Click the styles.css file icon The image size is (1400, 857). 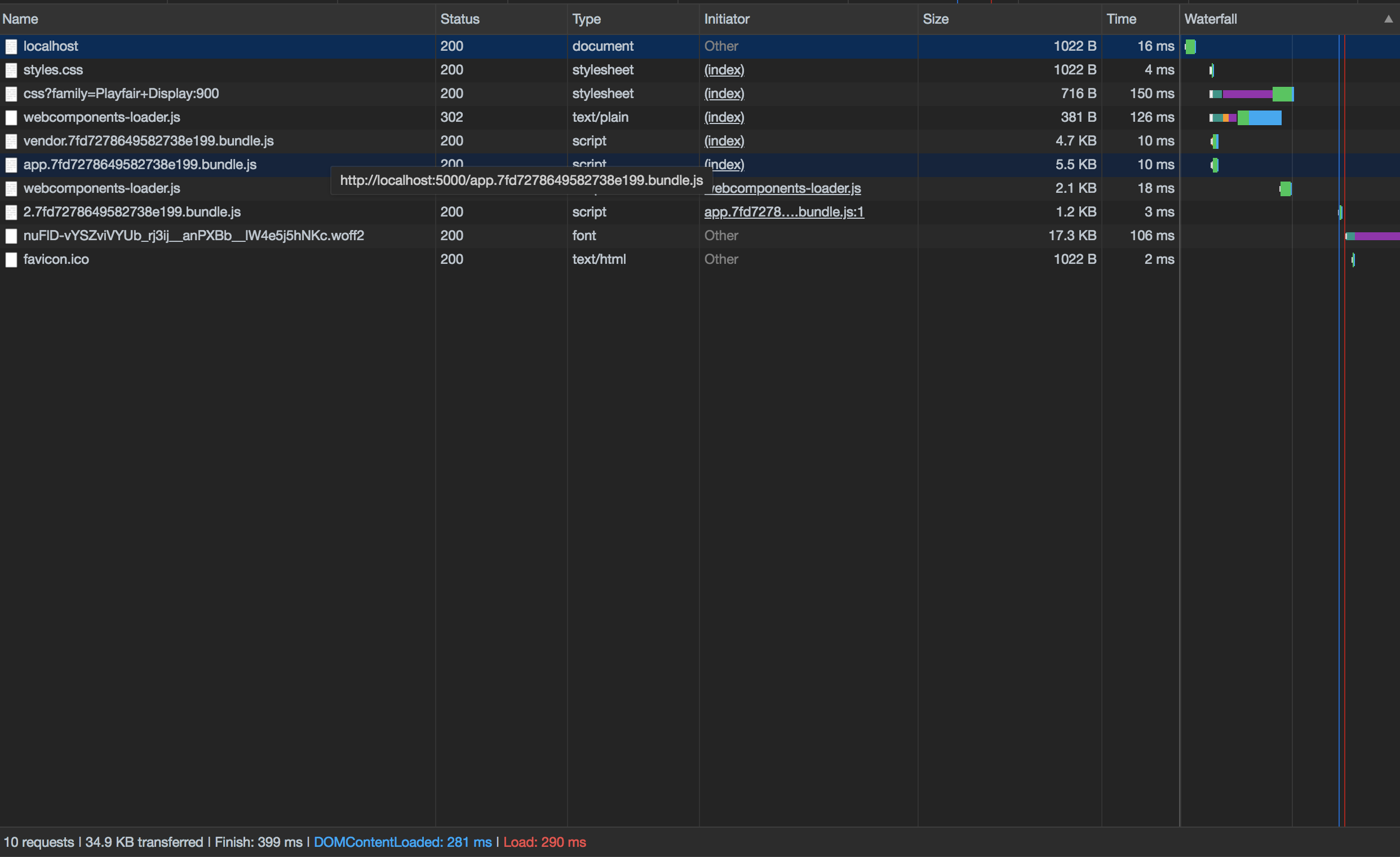coord(11,70)
